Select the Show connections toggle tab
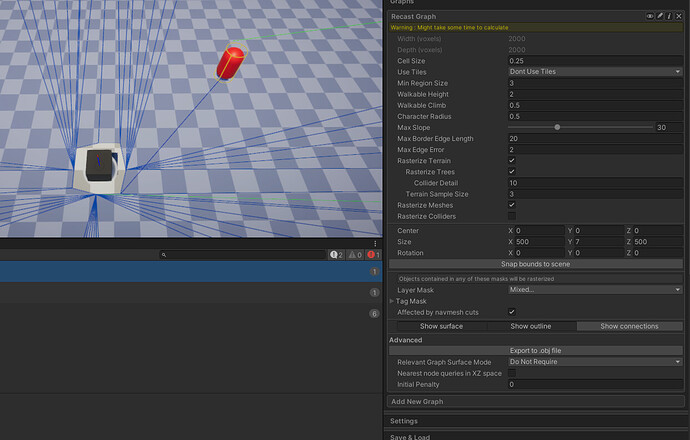The width and height of the screenshot is (690, 440). click(629, 326)
